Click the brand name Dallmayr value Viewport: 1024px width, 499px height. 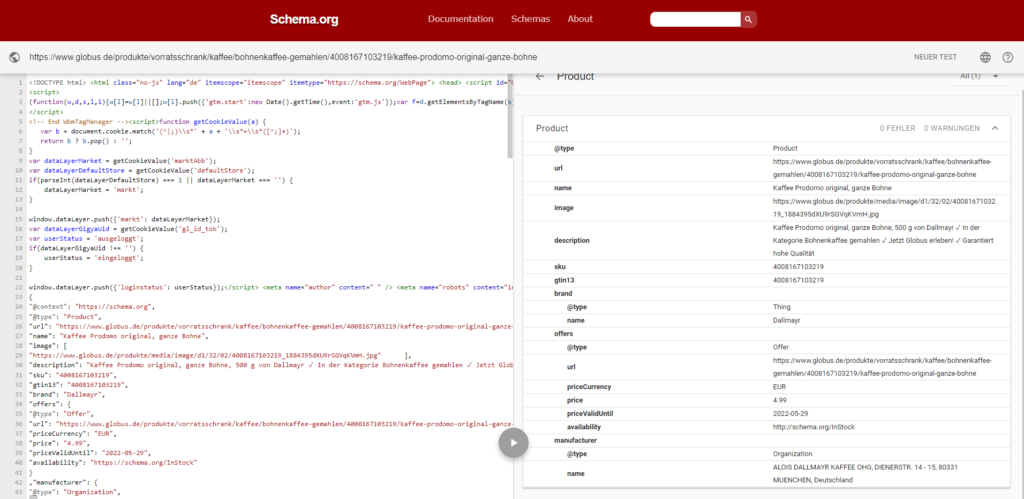click(x=786, y=320)
